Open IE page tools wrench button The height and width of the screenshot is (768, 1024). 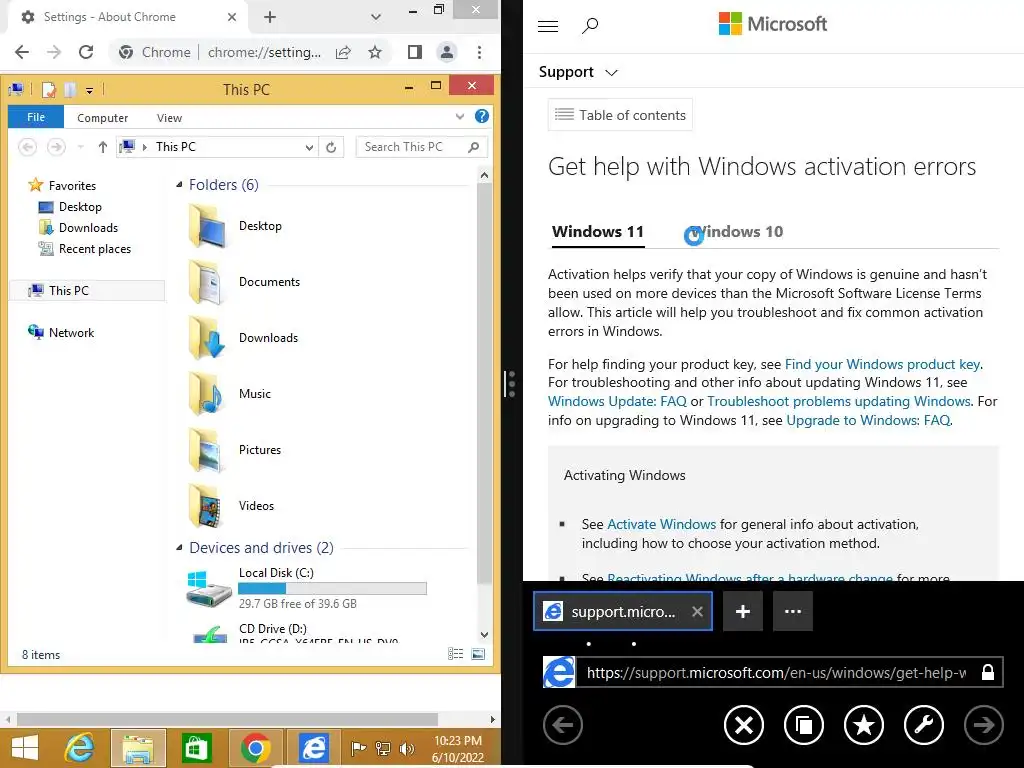(x=924, y=725)
